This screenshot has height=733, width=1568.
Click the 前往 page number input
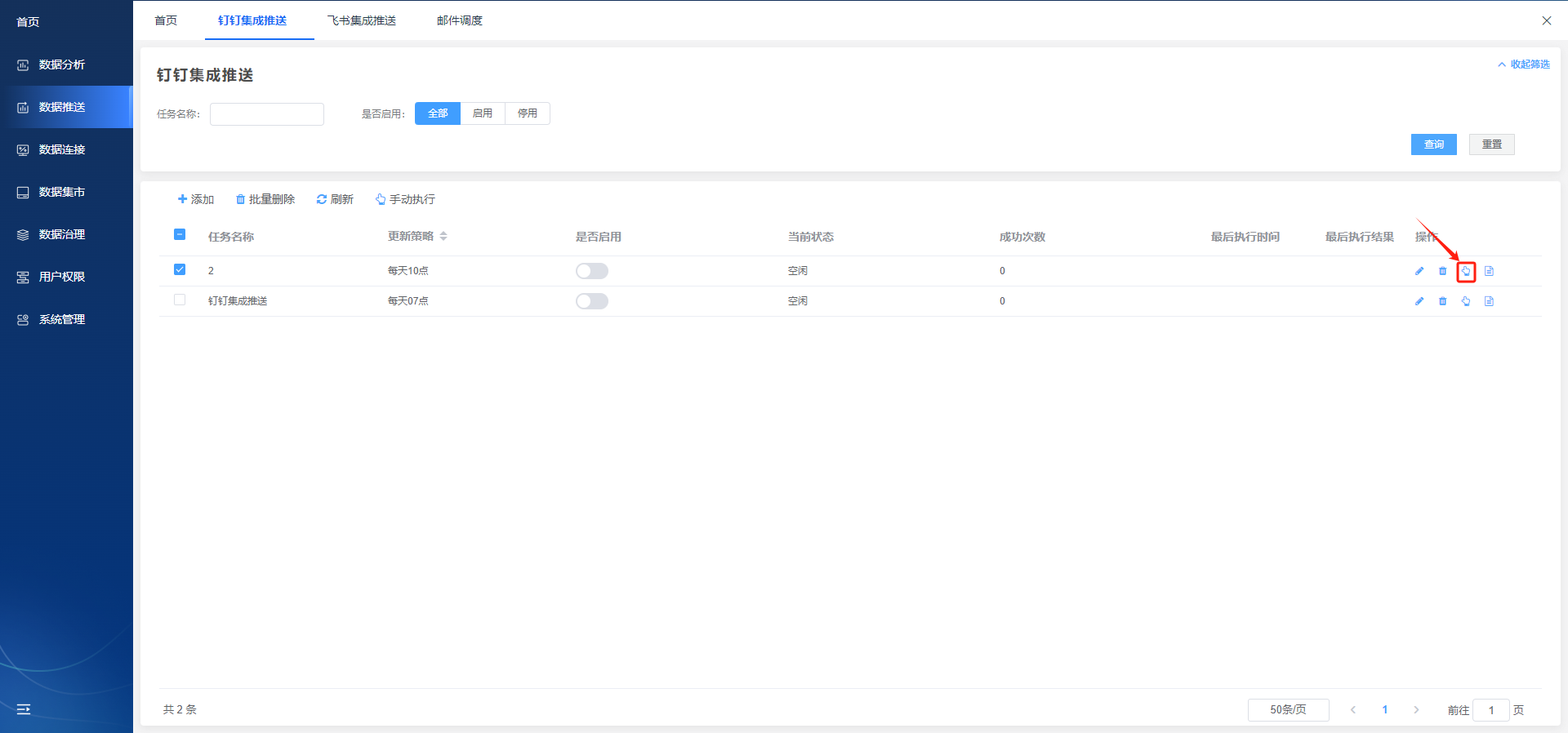1491,710
